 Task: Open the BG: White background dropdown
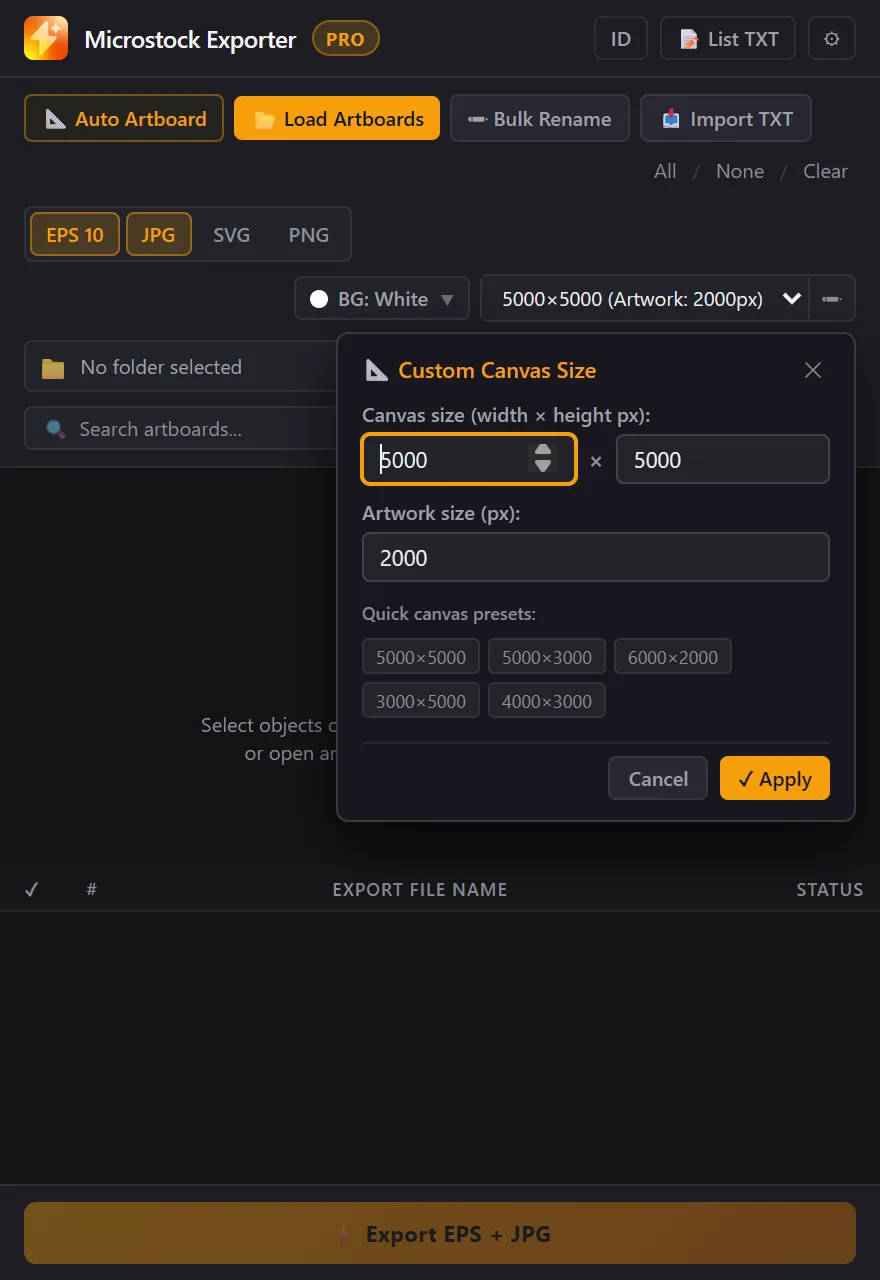pos(382,299)
